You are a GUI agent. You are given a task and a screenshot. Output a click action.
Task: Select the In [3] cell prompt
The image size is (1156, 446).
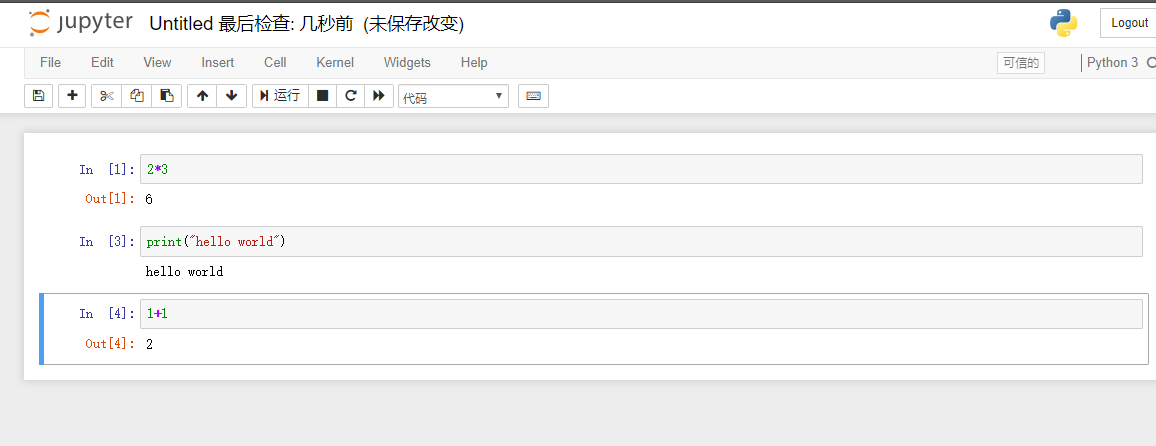(x=107, y=242)
